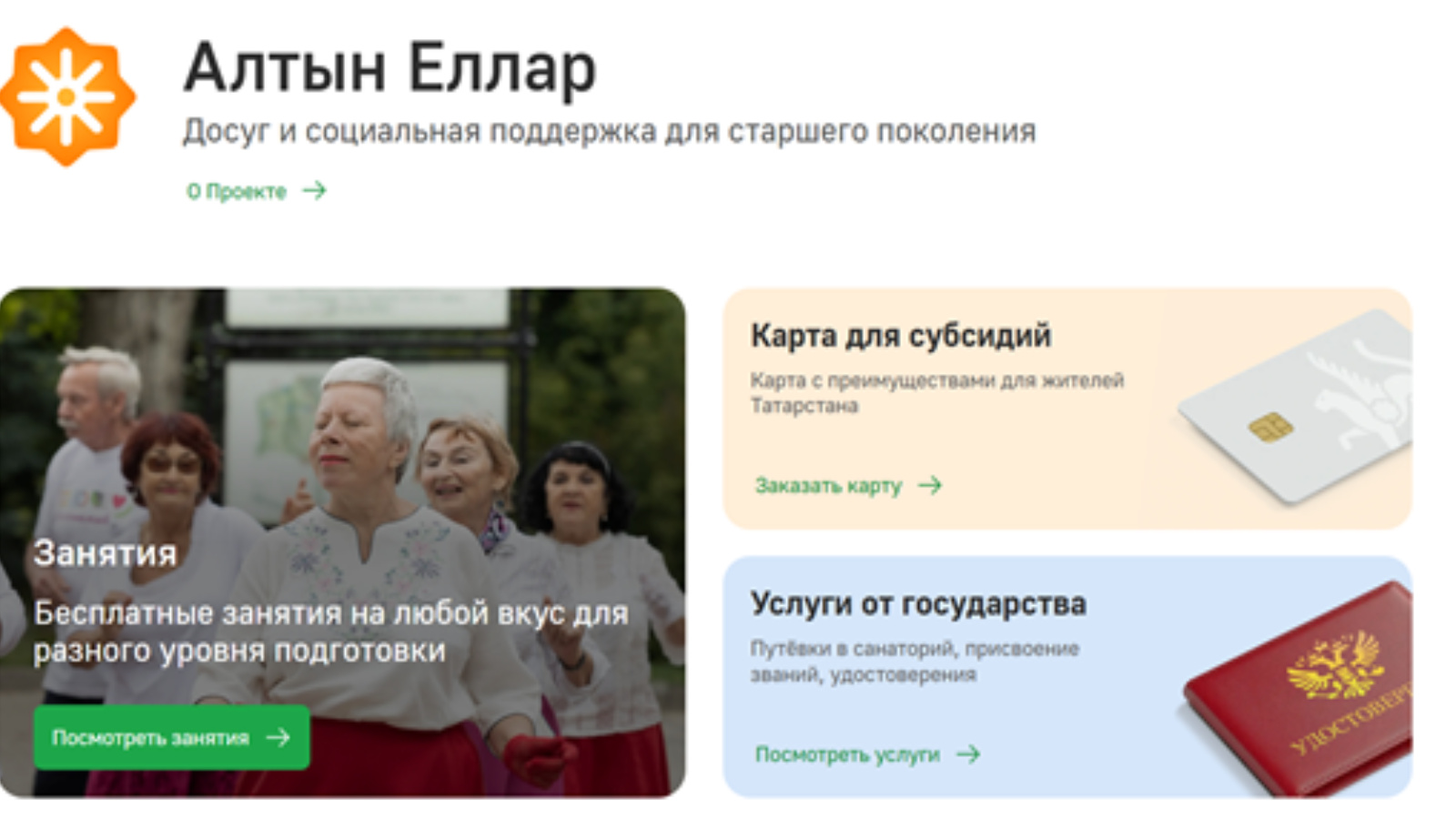Click the Путёвки в санаторий description text

click(x=914, y=662)
